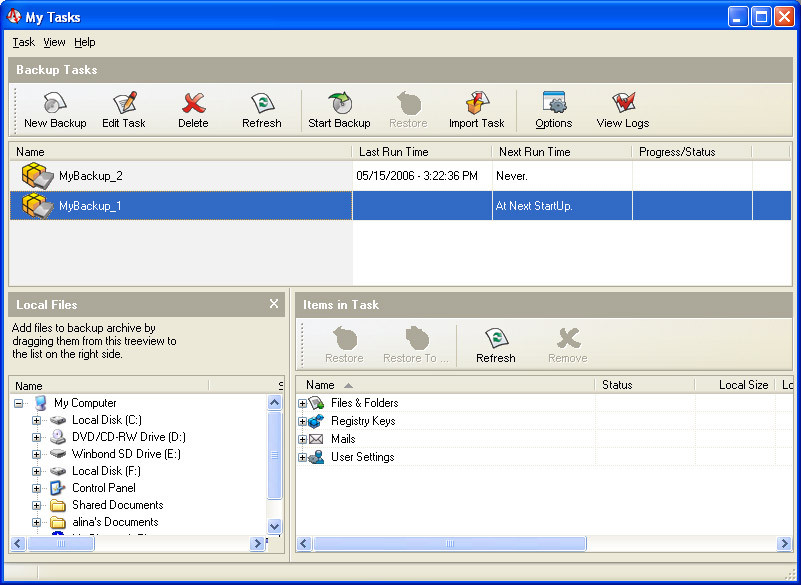The width and height of the screenshot is (801, 585).
Task: Click the Start Backup icon
Action: [340, 103]
